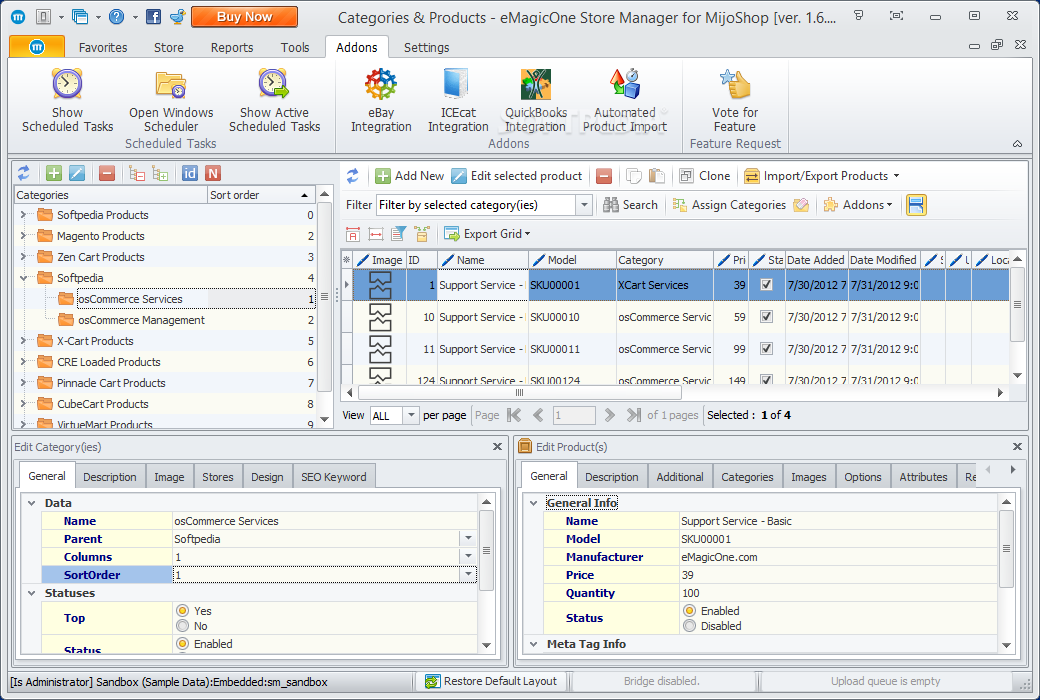Paste product icon in products toolbar
The height and width of the screenshot is (700, 1040).
pyautogui.click(x=657, y=176)
